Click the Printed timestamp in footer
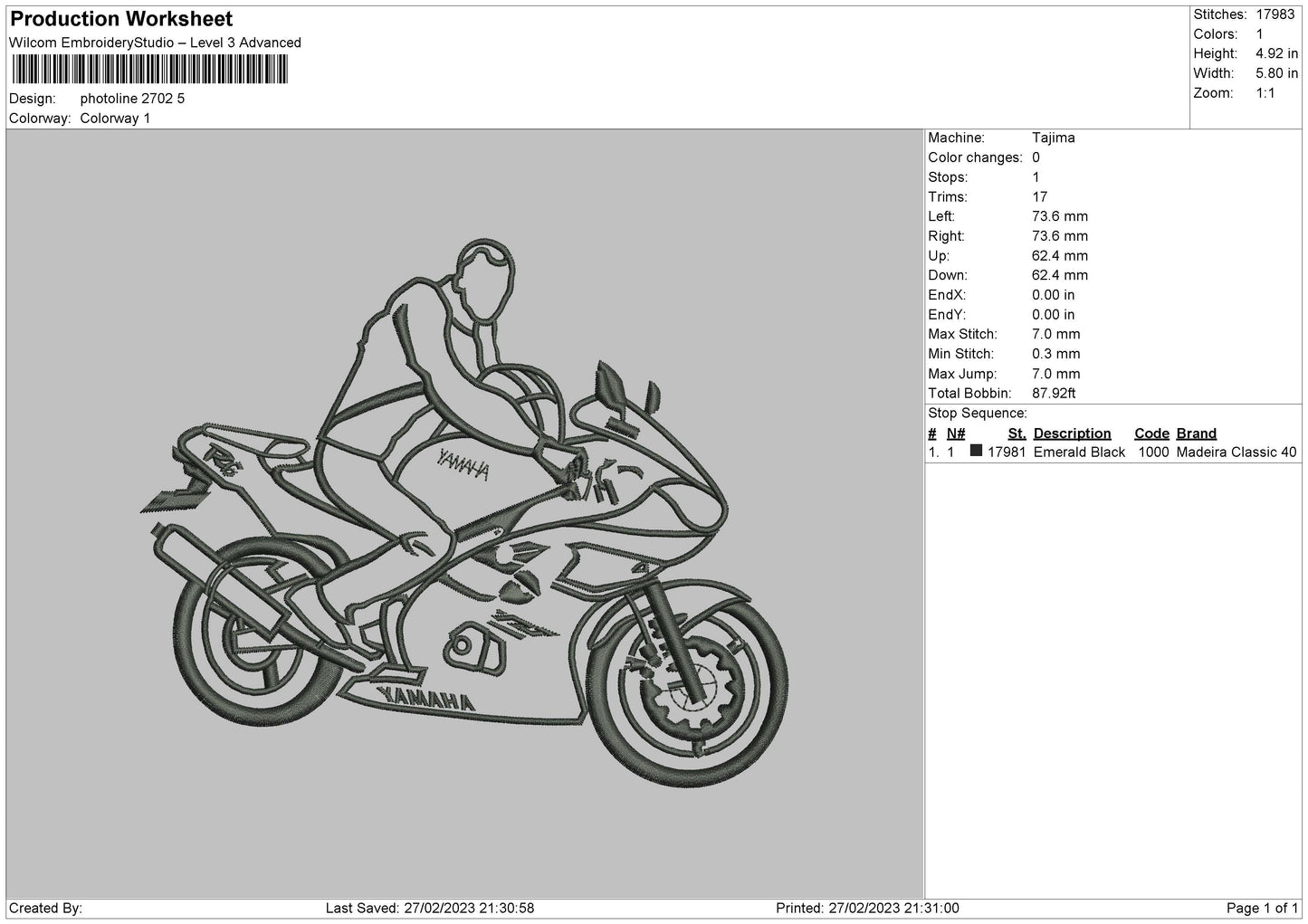The image size is (1308, 924). tap(867, 909)
